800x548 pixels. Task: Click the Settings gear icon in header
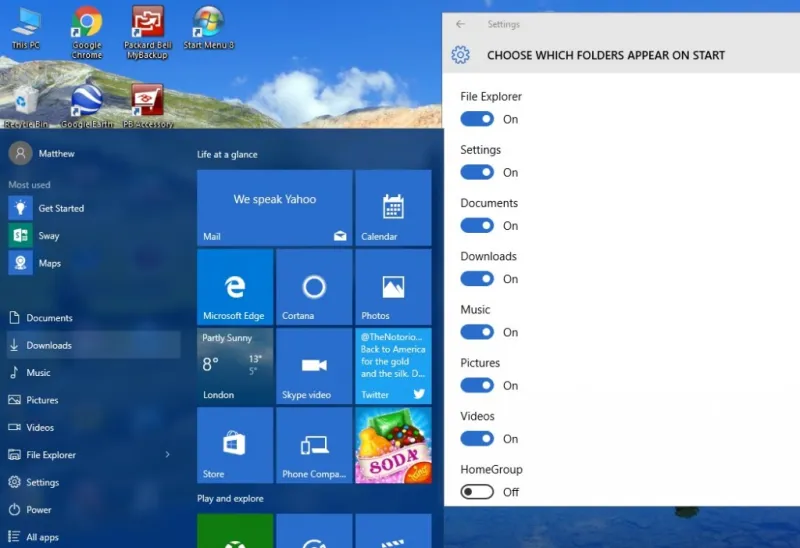point(460,55)
